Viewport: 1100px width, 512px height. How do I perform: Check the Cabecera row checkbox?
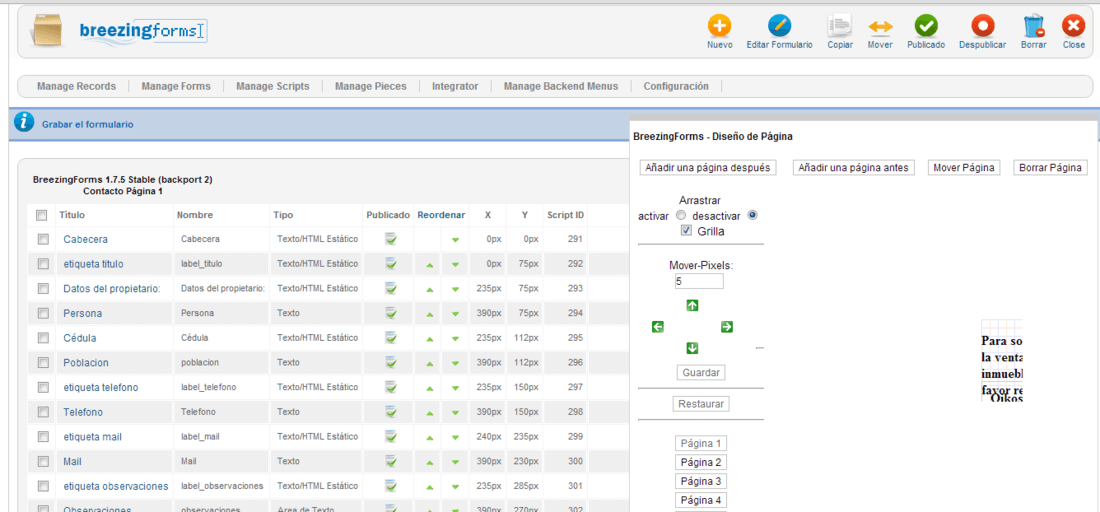[x=43, y=239]
